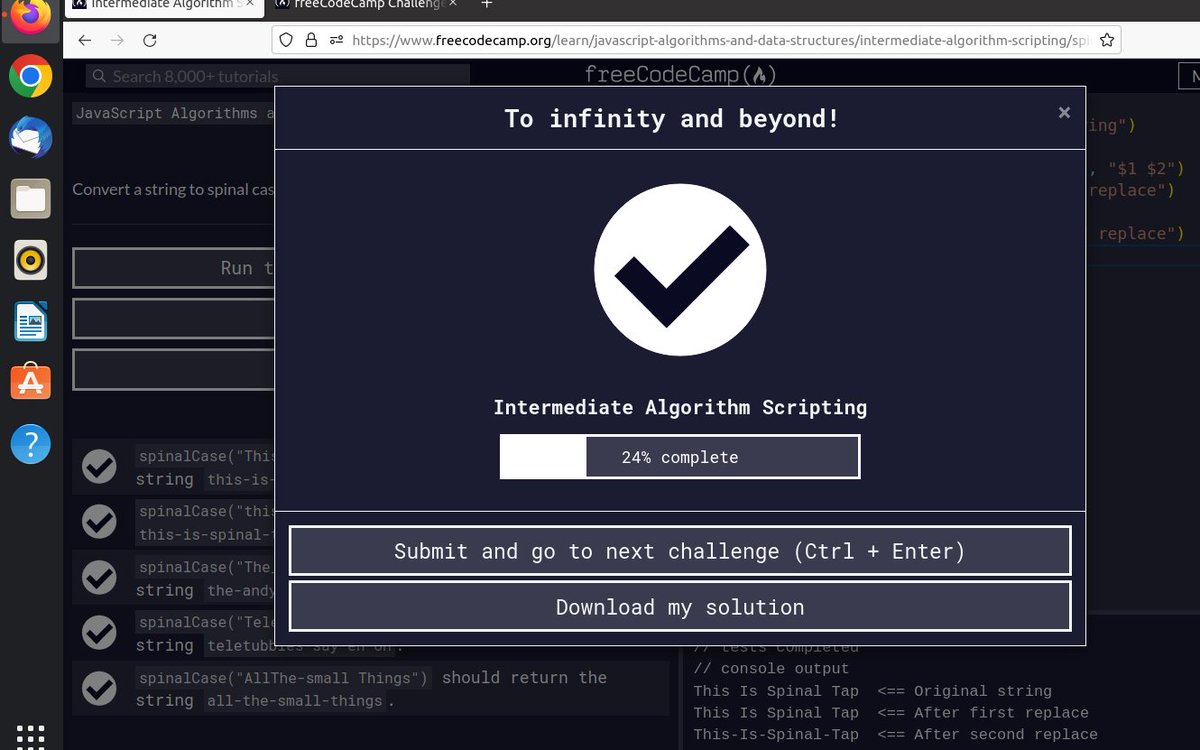Click the Search 8,000+ tutorials field

[x=277, y=76]
